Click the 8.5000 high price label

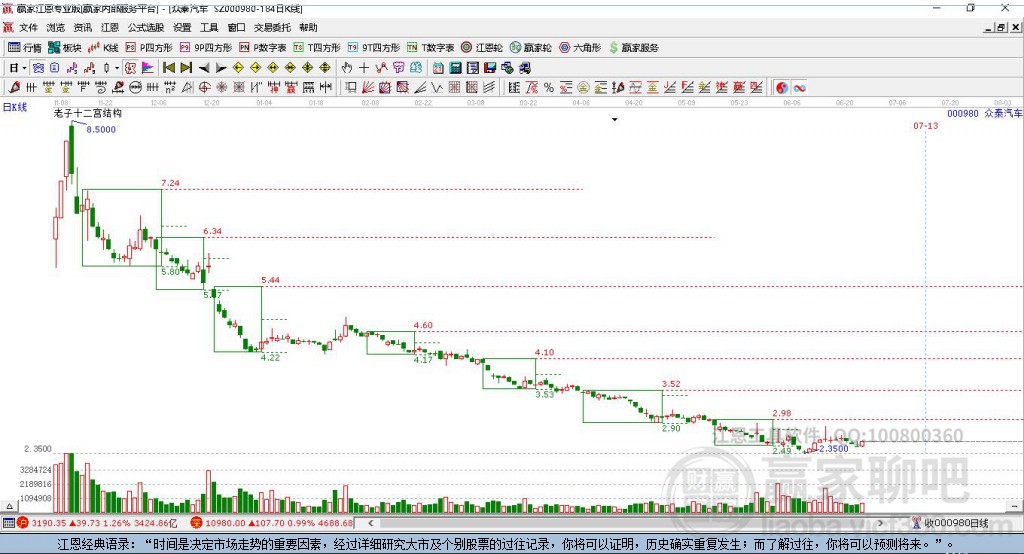click(x=101, y=129)
